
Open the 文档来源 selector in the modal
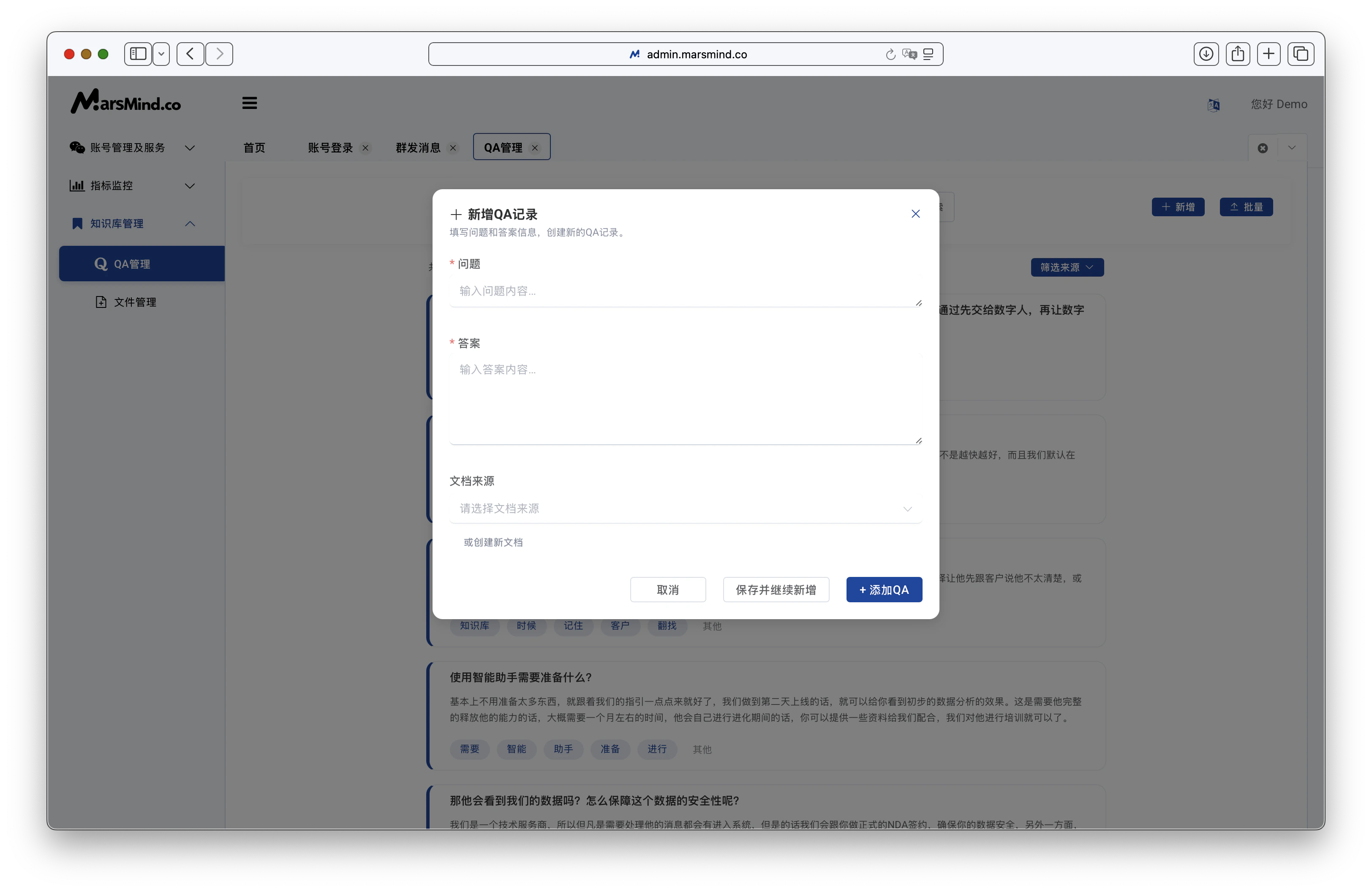click(685, 509)
